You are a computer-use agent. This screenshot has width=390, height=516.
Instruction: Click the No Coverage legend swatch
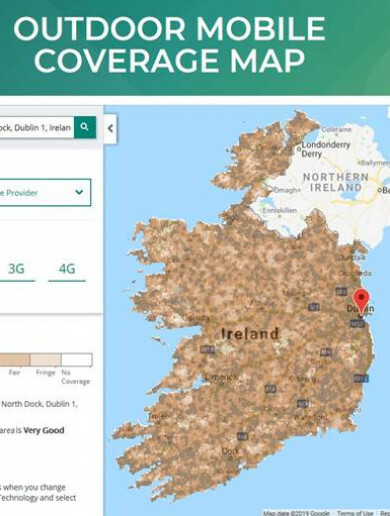(x=77, y=360)
